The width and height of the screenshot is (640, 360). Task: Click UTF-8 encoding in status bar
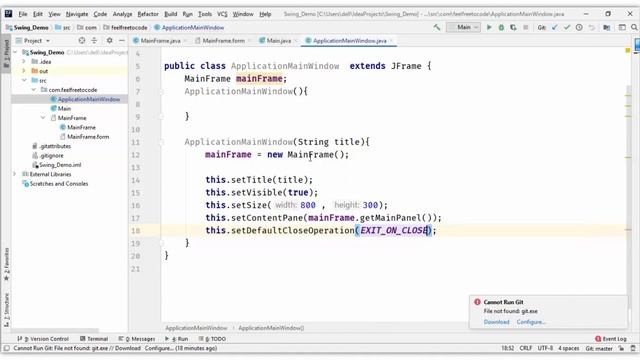(545, 348)
